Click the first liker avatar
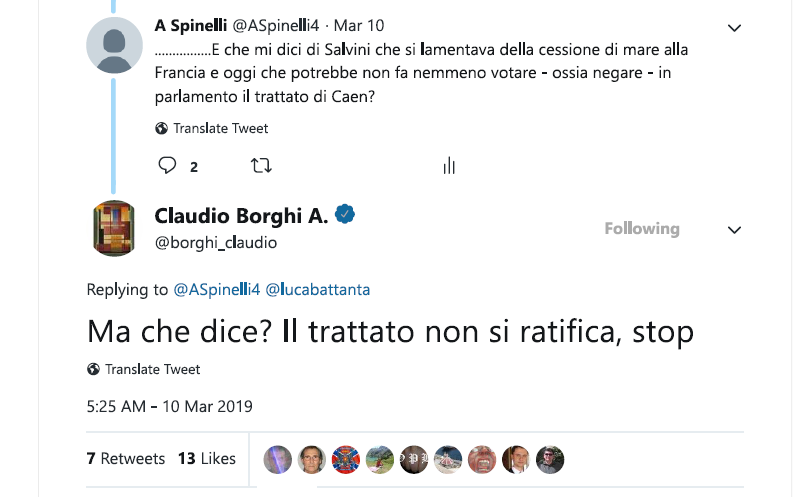Screen dimensions: 798x497 pyautogui.click(x=277, y=459)
